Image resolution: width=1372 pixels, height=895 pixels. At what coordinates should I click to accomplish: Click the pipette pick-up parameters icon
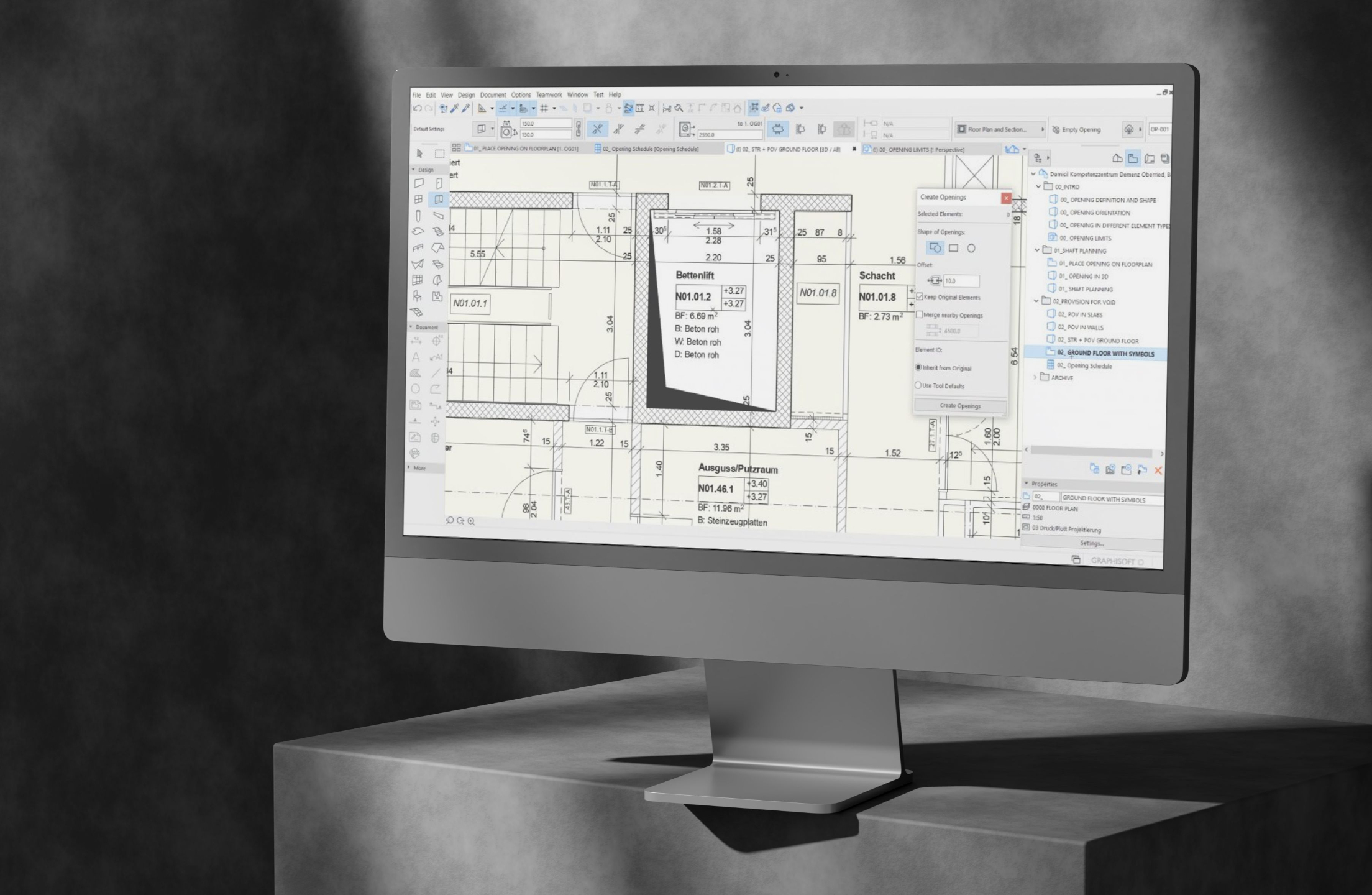tap(455, 108)
